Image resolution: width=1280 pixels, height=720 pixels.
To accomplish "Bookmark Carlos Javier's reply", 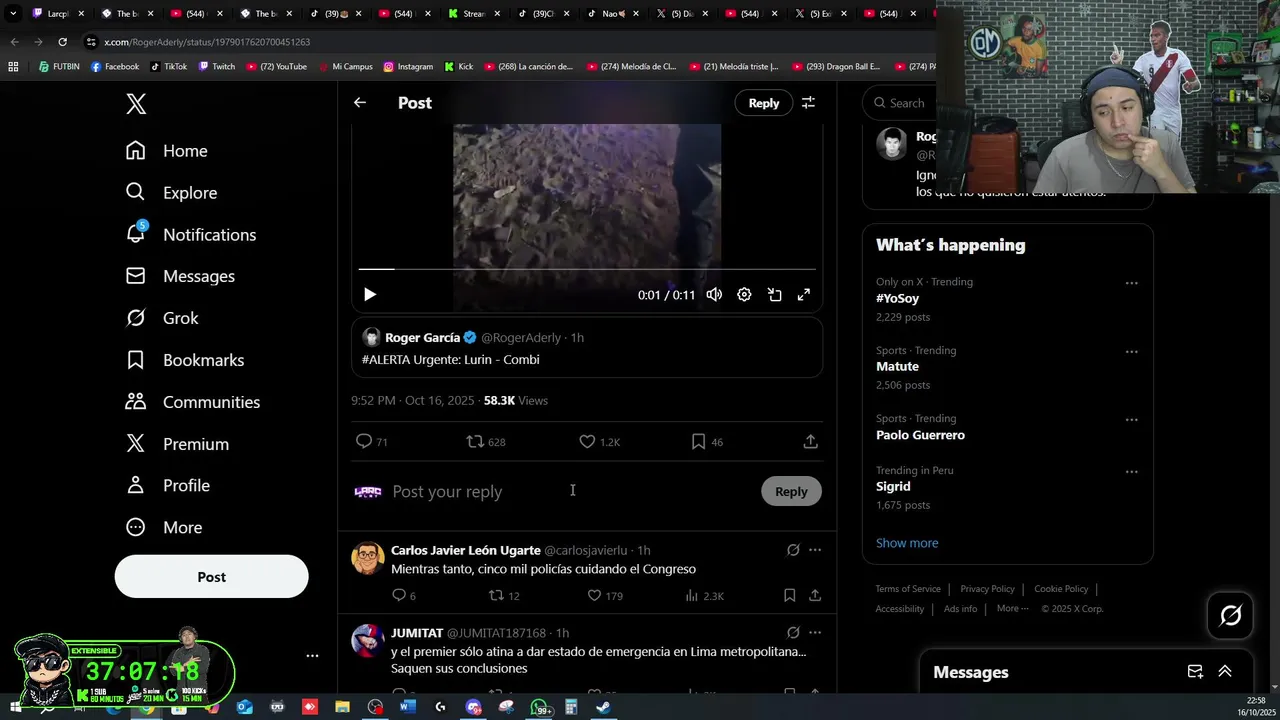I will click(789, 596).
